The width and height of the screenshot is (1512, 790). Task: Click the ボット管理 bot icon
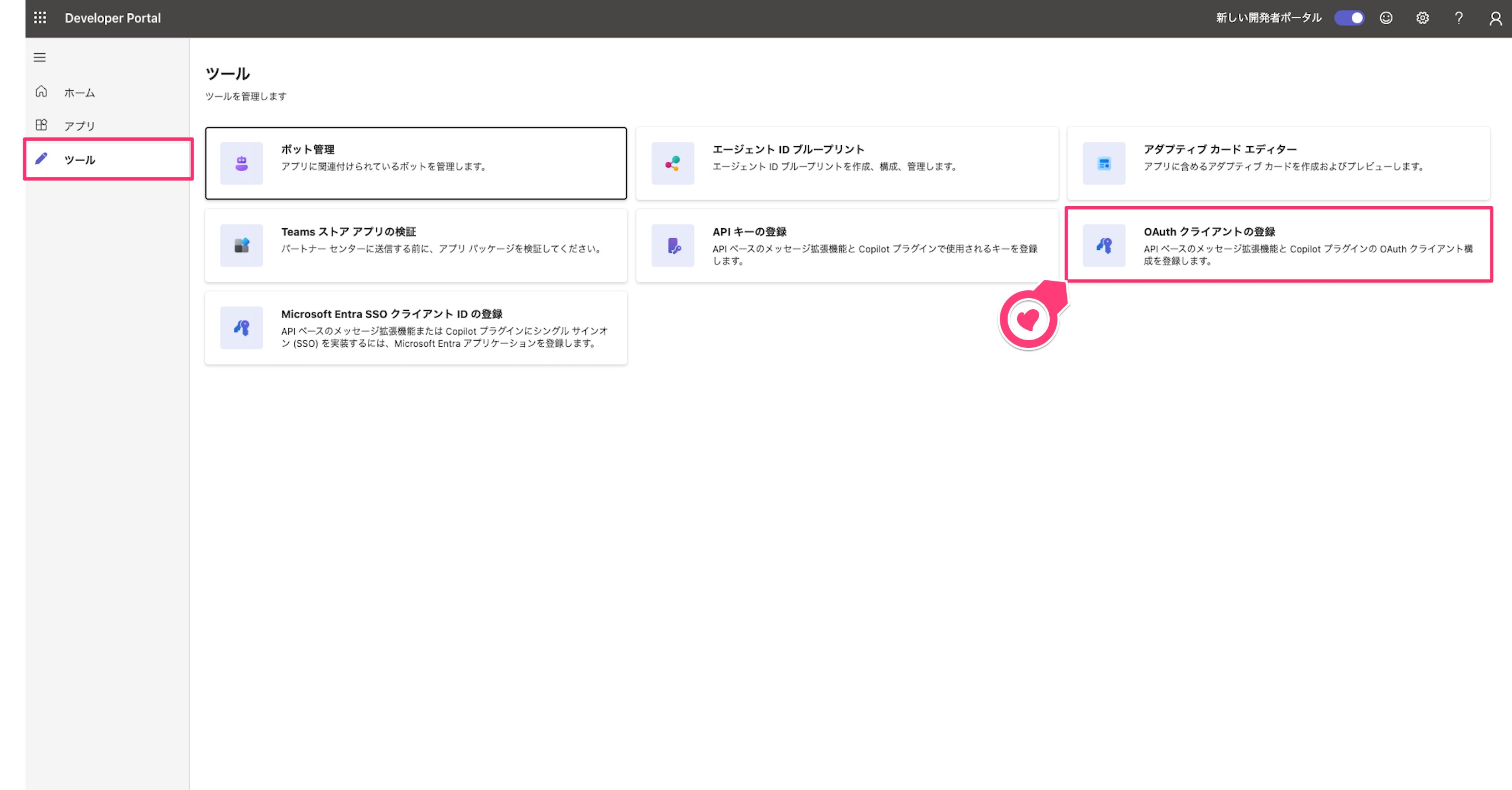click(241, 163)
